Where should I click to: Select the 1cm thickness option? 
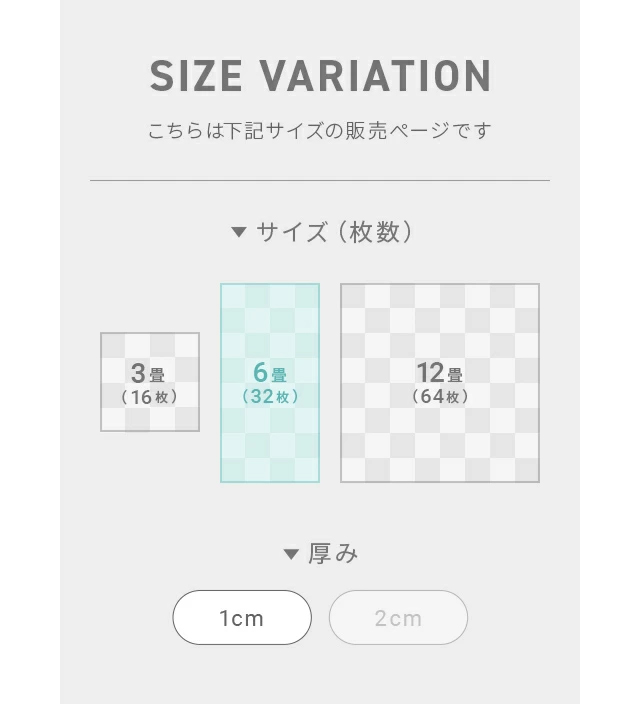coord(242,618)
